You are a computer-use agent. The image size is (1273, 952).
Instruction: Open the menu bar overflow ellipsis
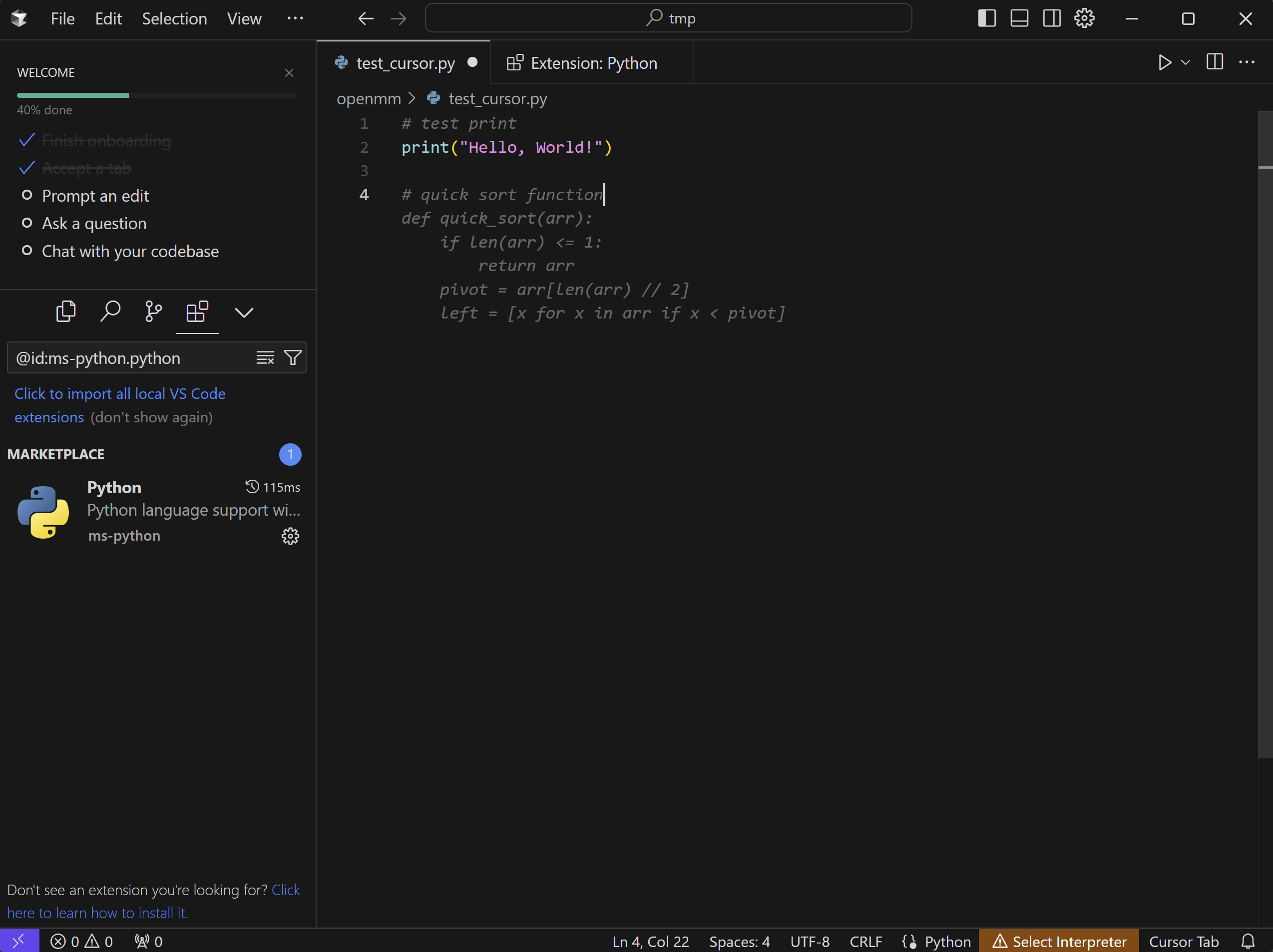tap(295, 18)
